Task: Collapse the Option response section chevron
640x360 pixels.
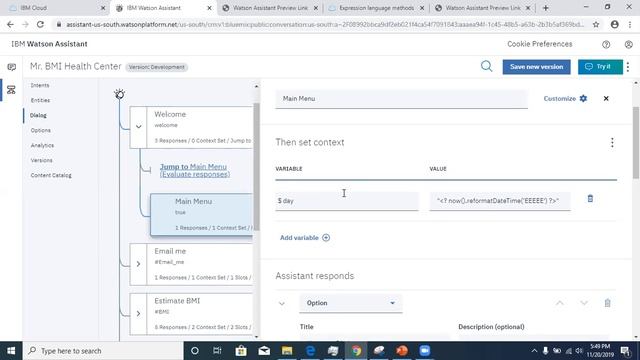Action: coord(282,303)
